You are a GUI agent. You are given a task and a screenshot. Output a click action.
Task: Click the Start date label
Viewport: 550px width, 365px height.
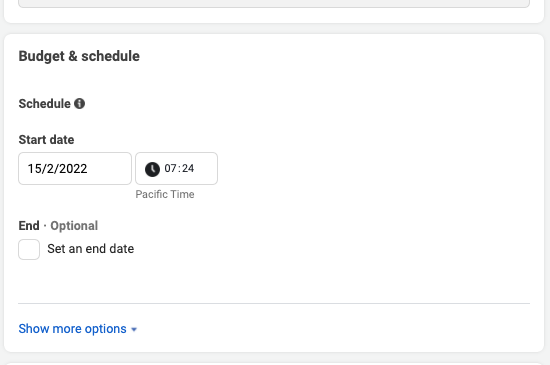(46, 140)
